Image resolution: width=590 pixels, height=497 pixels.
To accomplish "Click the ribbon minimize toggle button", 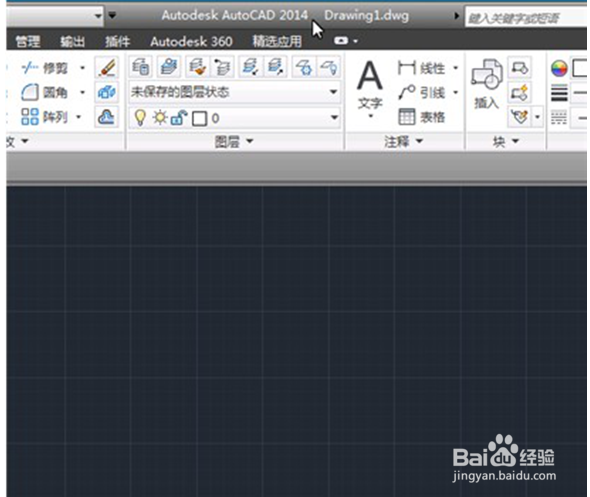I will click(341, 40).
